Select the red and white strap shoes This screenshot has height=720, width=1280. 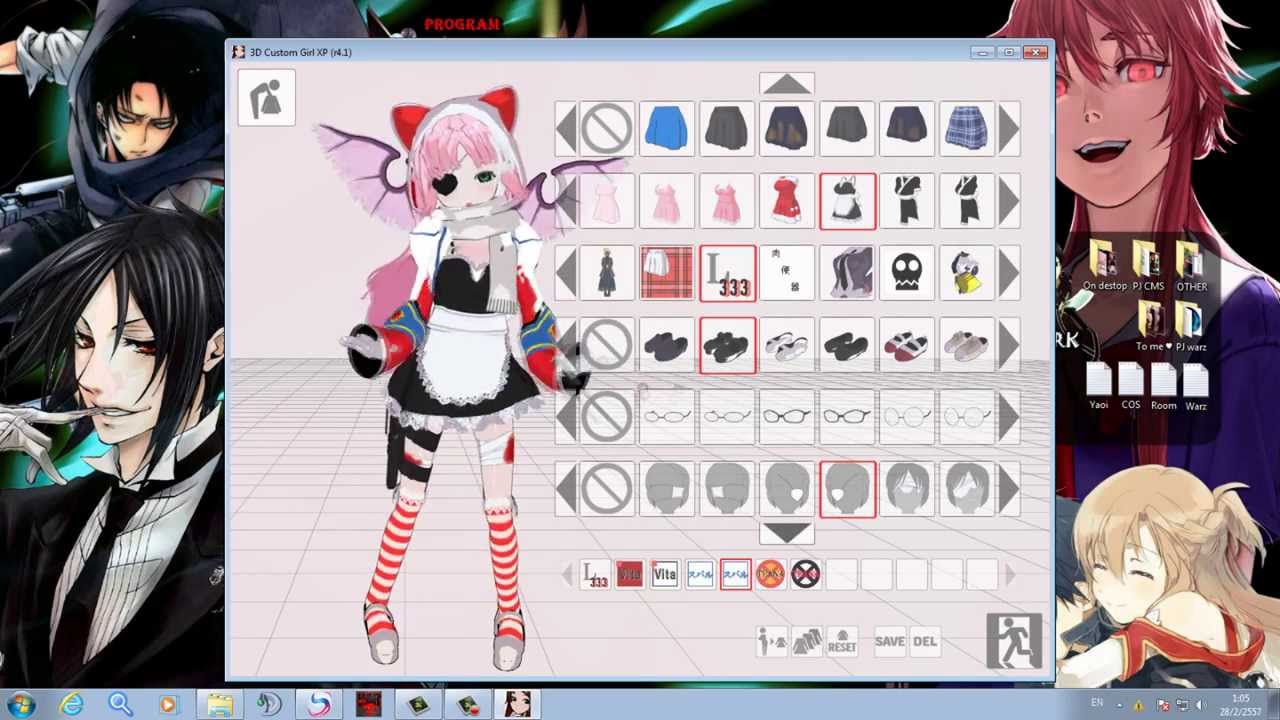907,345
